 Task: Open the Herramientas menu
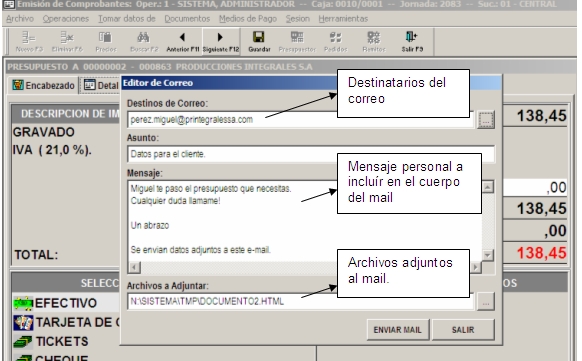[x=343, y=19]
